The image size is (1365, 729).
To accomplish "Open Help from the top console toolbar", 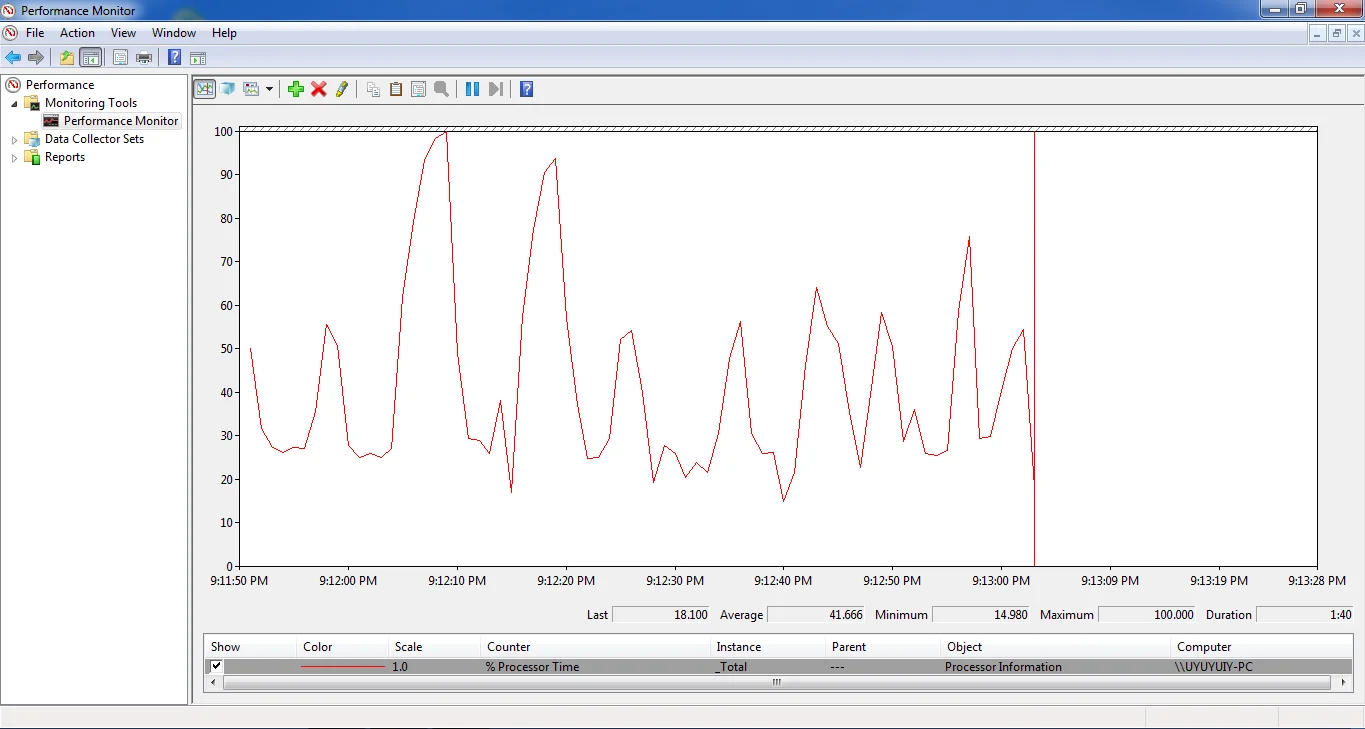I will [175, 58].
